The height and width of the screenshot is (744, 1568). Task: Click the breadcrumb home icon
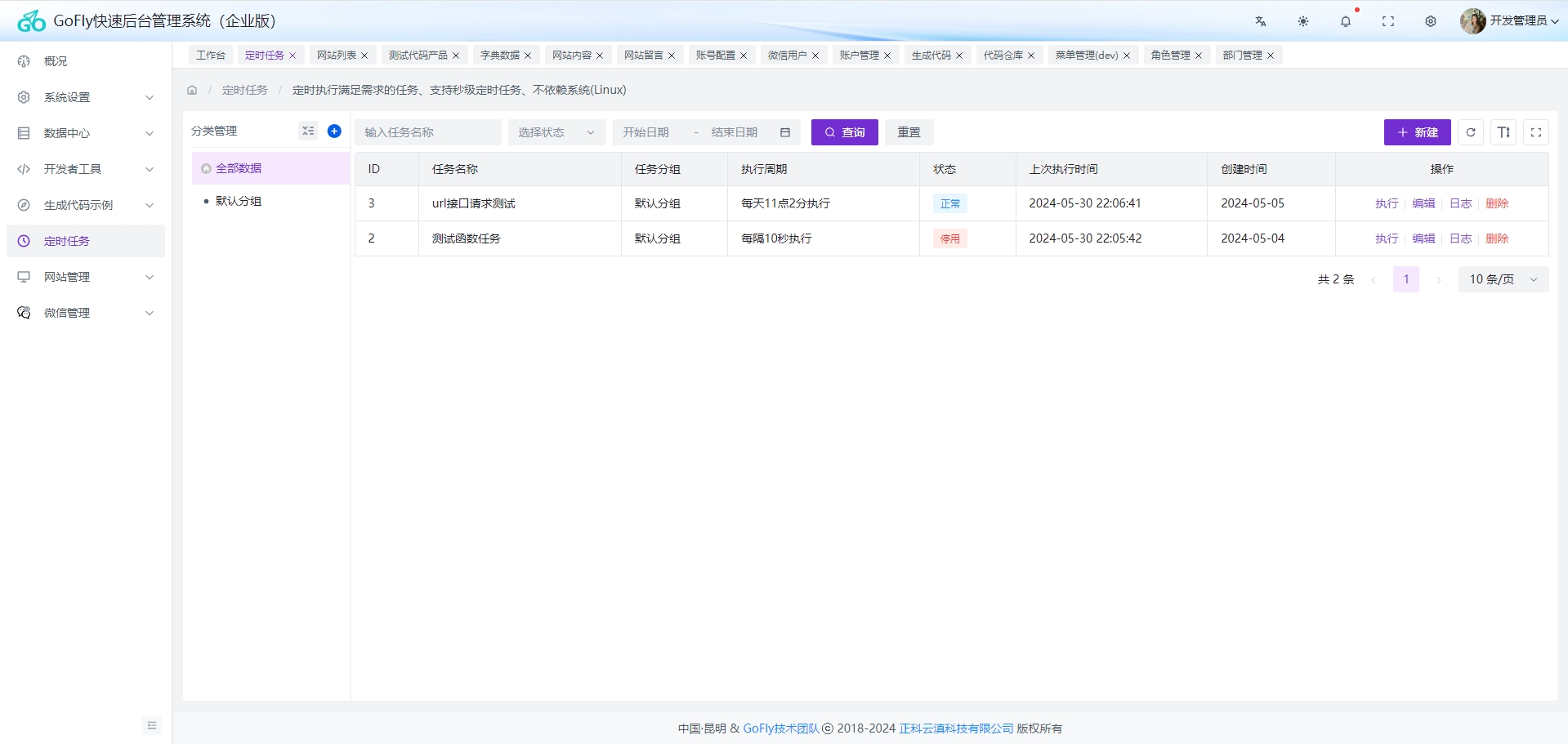192,90
